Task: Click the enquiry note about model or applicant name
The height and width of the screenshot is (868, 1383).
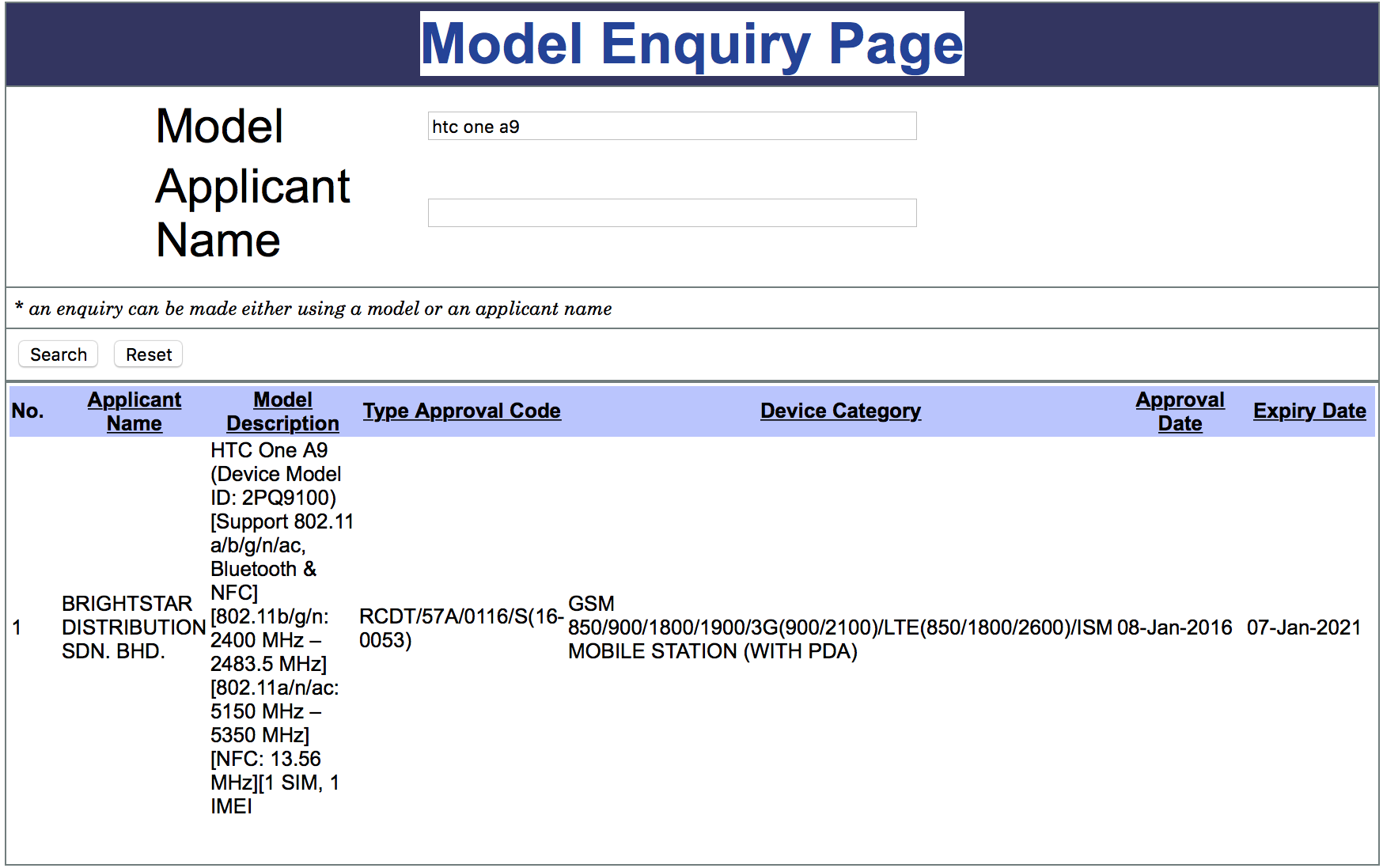Action: 313,309
